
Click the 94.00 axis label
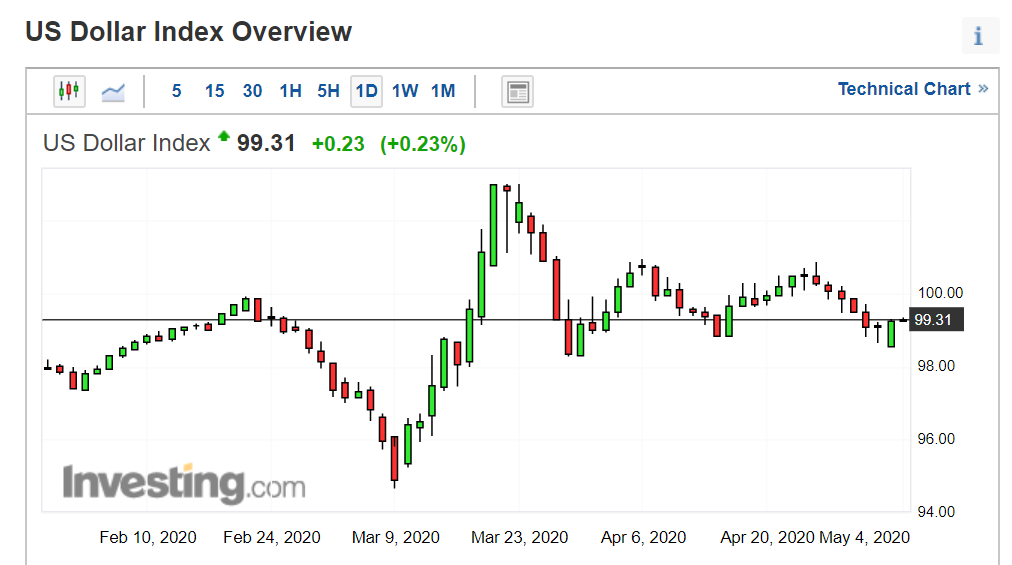coord(936,512)
